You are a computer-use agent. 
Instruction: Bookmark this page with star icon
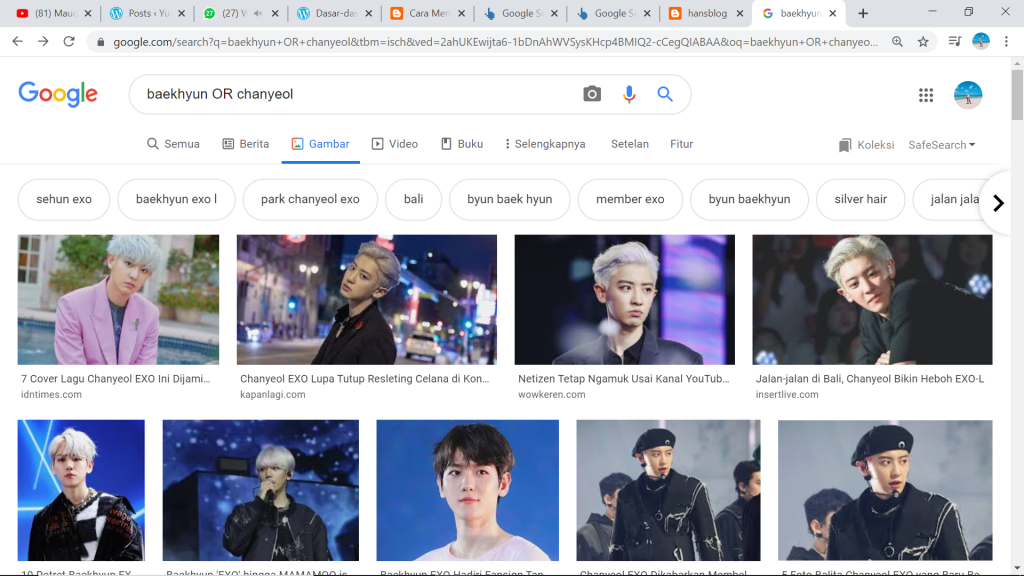923,42
